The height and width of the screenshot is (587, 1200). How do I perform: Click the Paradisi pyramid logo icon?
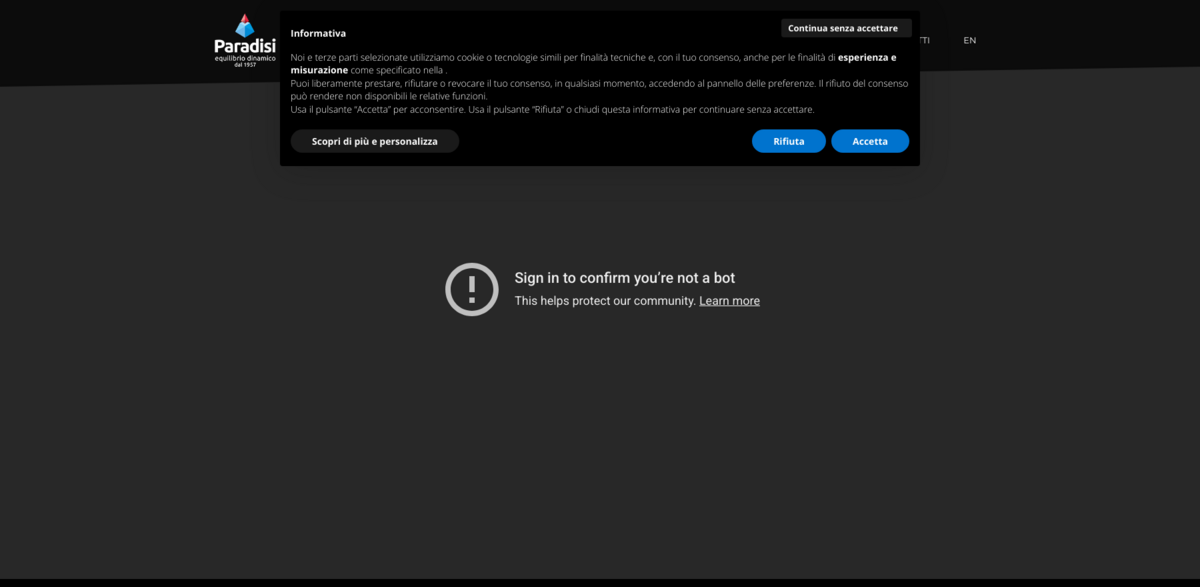click(244, 25)
